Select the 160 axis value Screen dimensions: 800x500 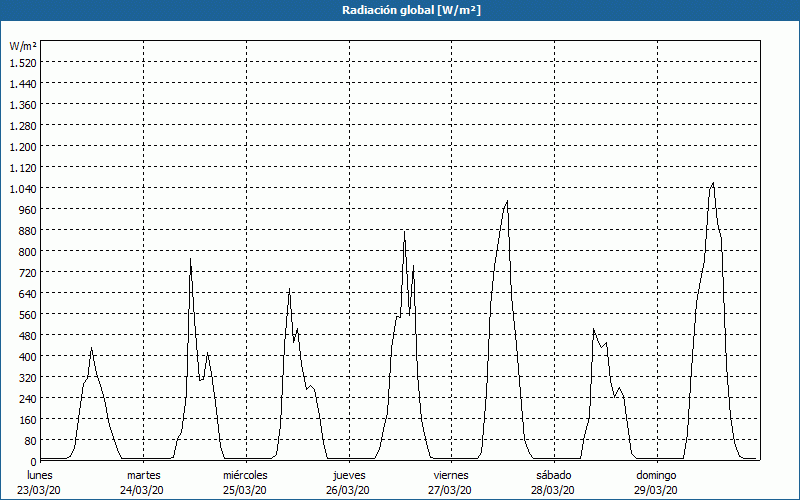pyautogui.click(x=28, y=419)
